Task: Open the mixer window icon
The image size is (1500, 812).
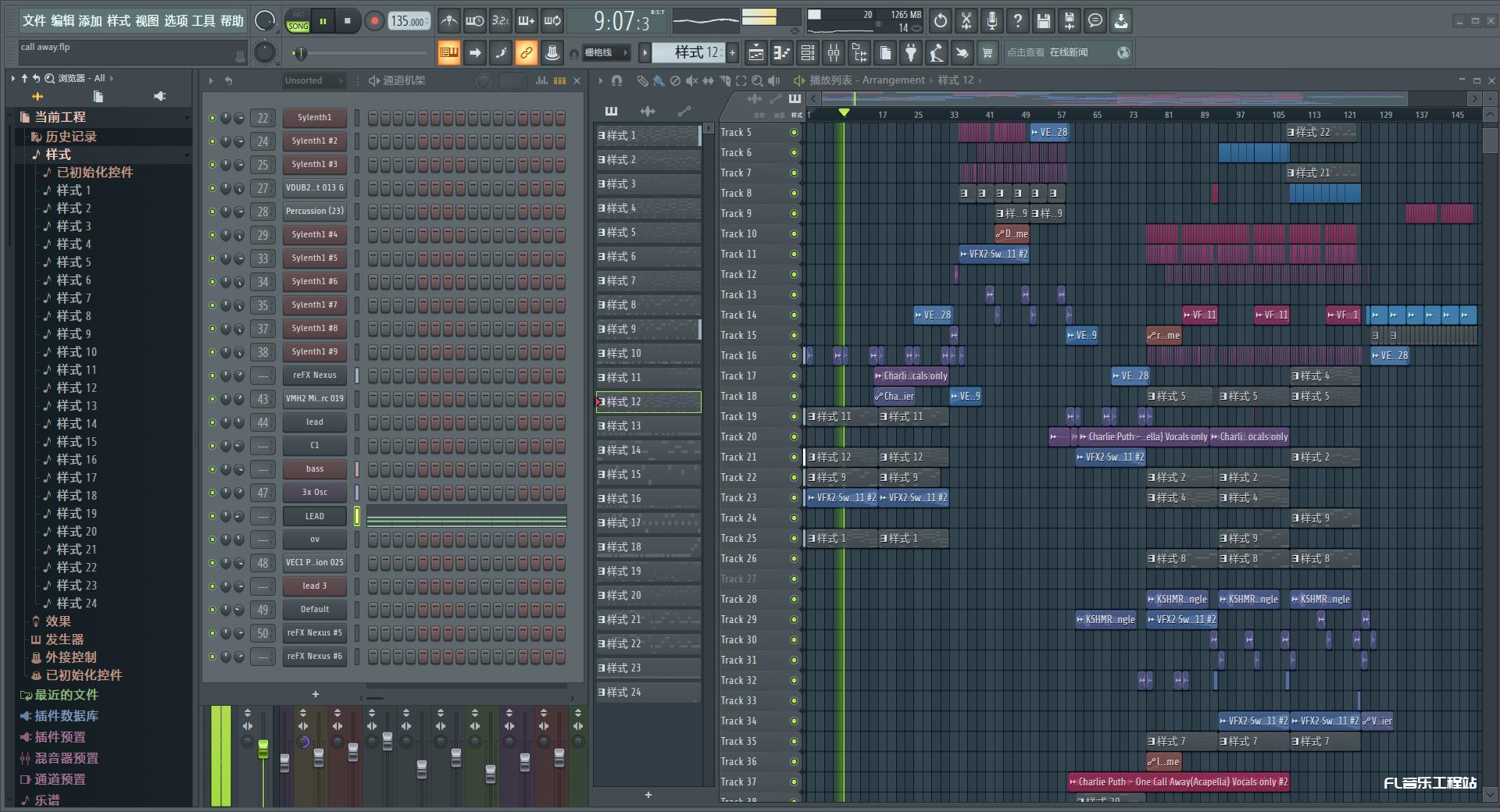Action: [834, 53]
